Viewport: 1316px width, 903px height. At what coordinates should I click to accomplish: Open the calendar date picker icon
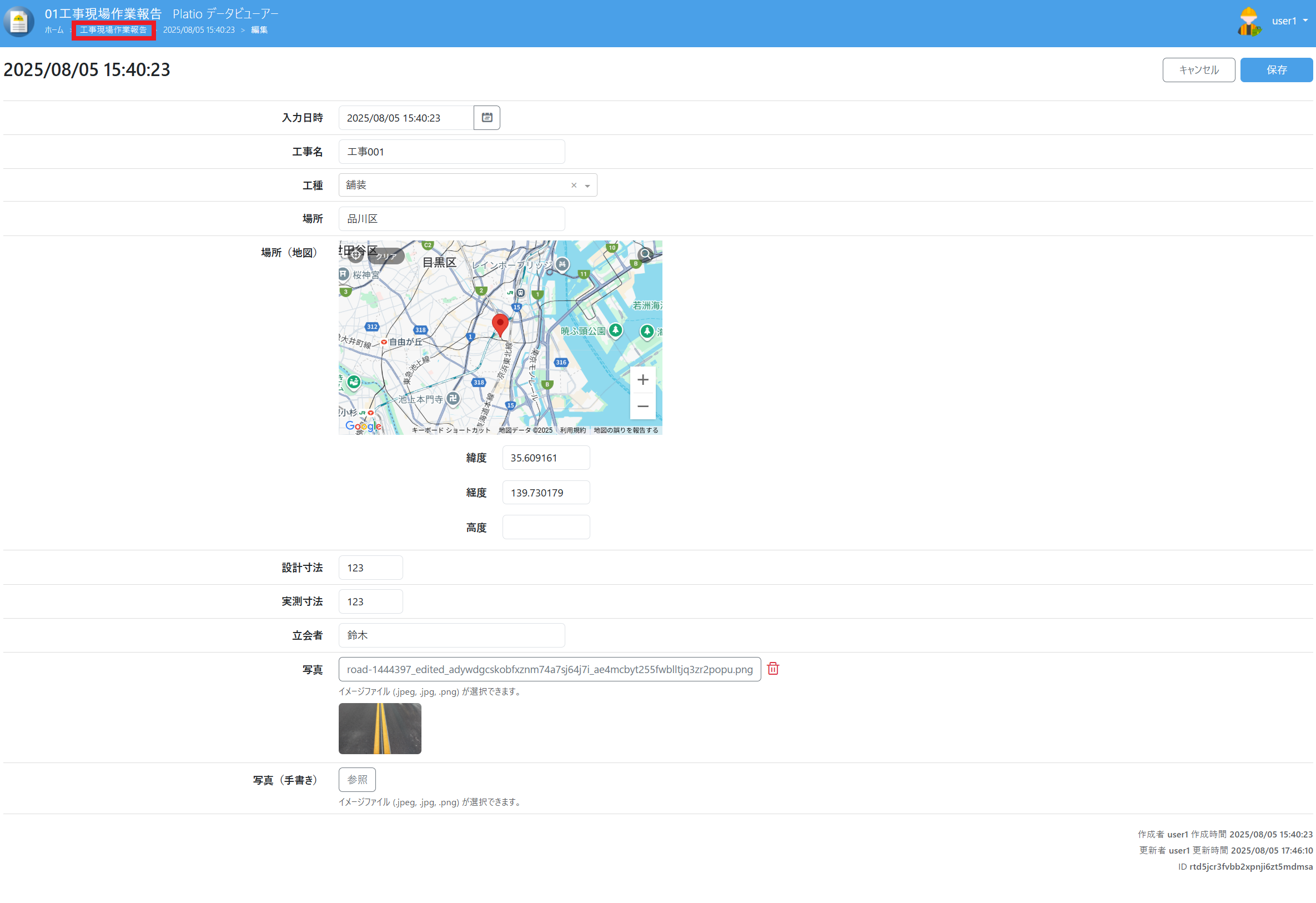point(486,118)
